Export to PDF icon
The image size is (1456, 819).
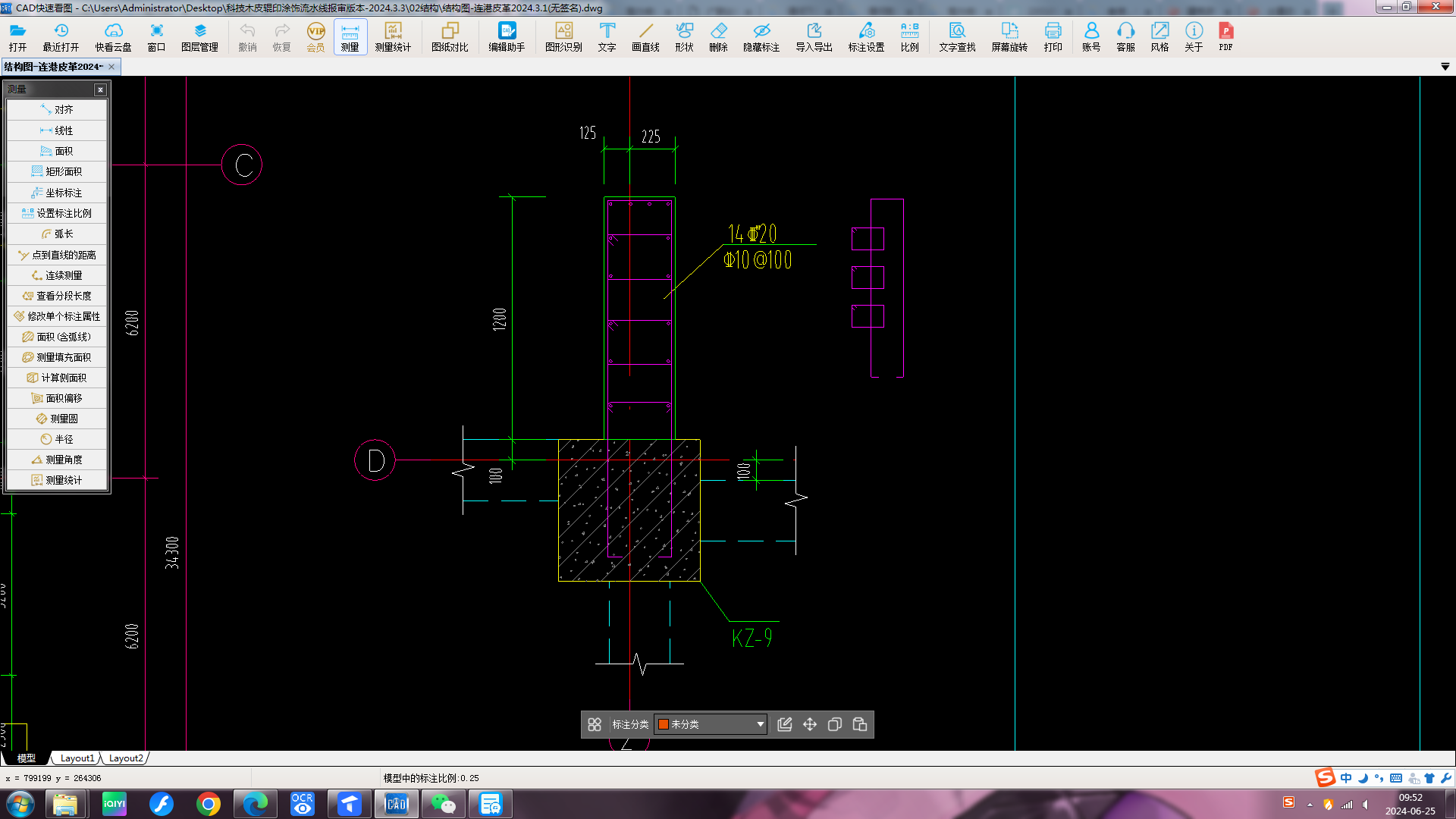[1225, 36]
